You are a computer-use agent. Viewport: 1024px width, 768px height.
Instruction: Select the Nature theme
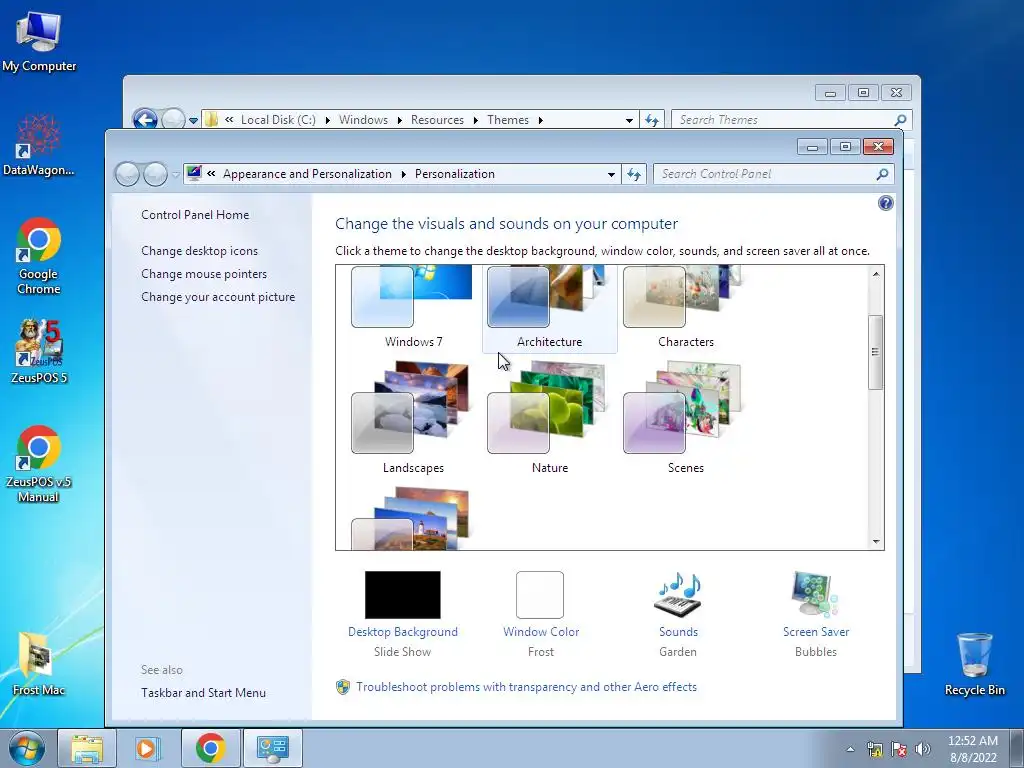[x=549, y=418]
